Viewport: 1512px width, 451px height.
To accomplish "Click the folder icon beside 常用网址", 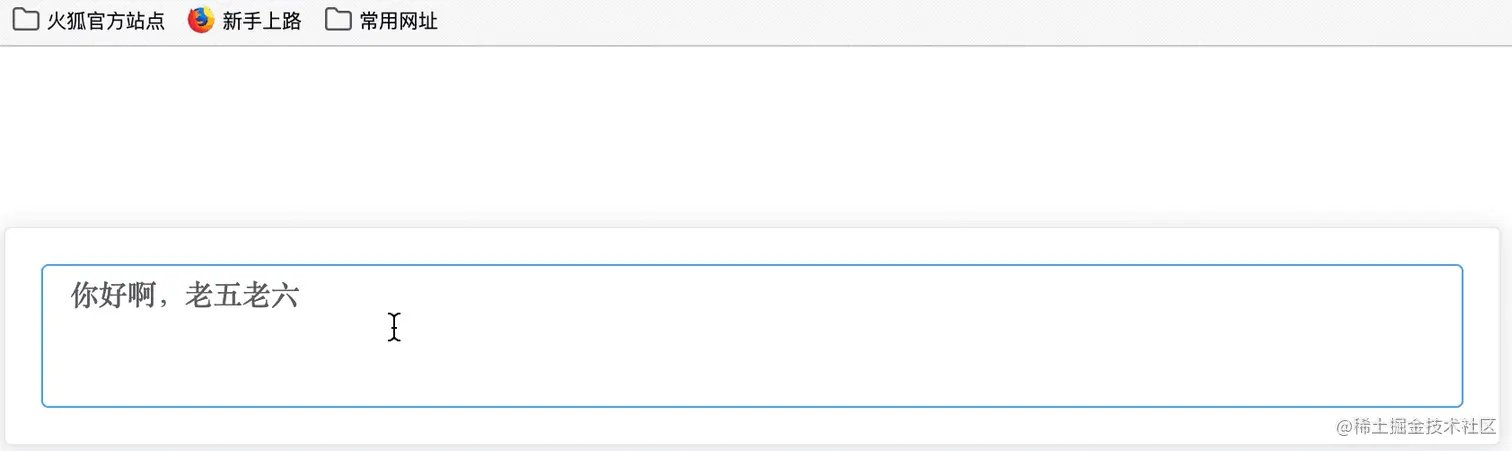I will 338,20.
